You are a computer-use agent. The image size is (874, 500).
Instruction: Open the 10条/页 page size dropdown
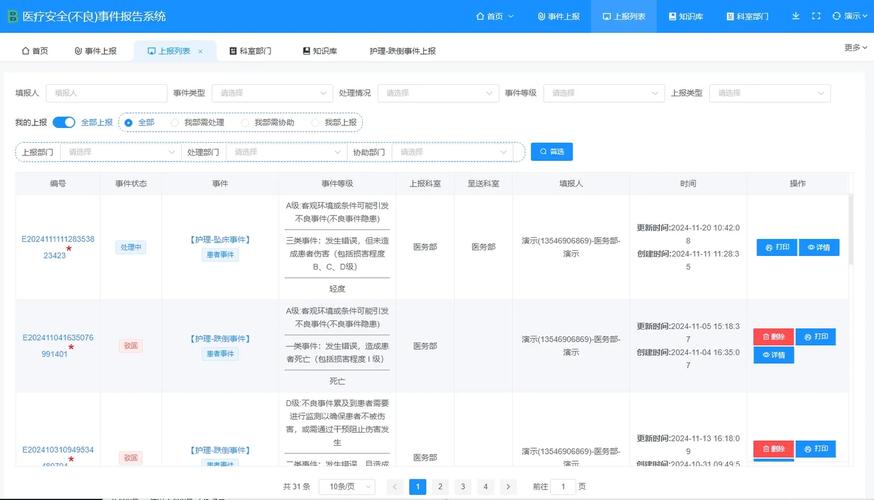coord(347,487)
